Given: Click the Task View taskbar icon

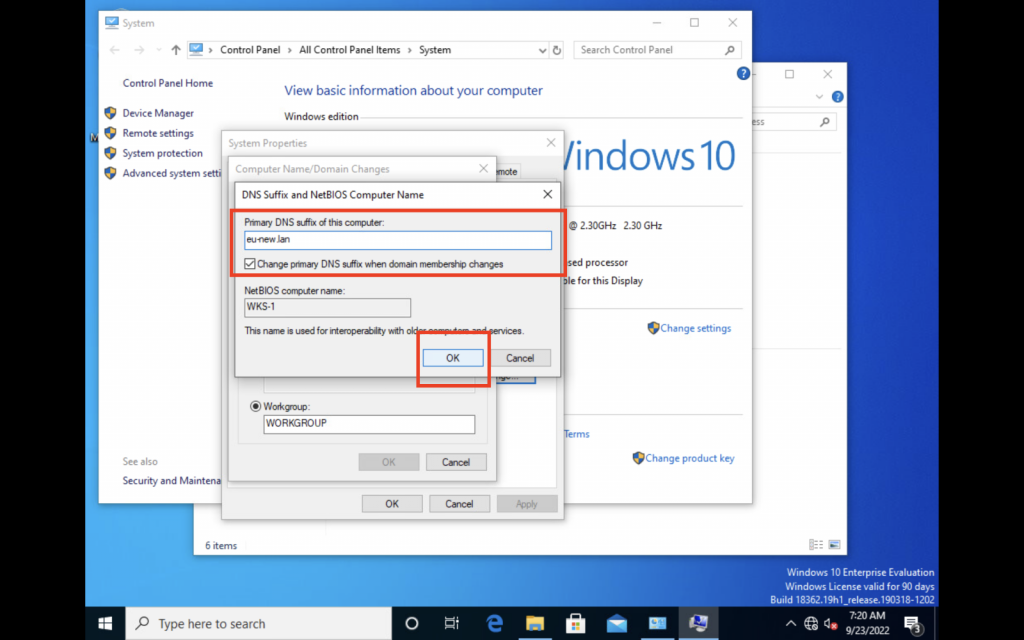Looking at the screenshot, I should (x=452, y=623).
